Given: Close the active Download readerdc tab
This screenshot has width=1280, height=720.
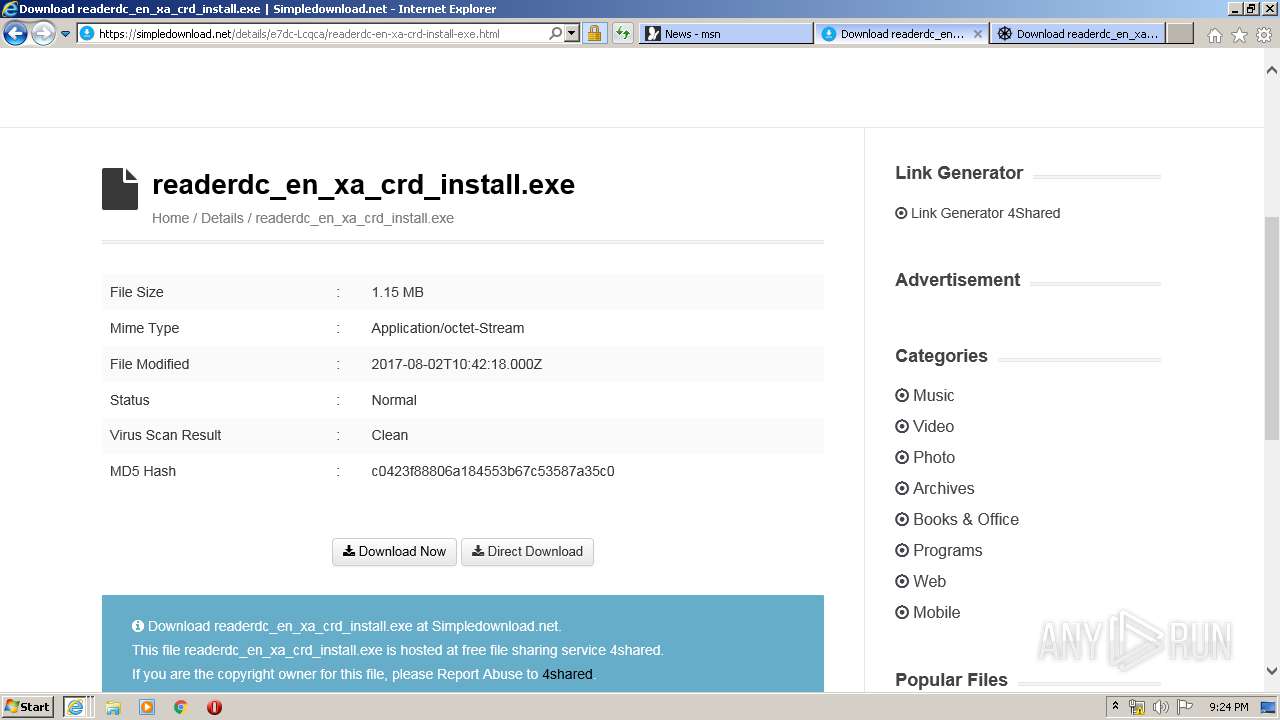Looking at the screenshot, I should click(978, 33).
